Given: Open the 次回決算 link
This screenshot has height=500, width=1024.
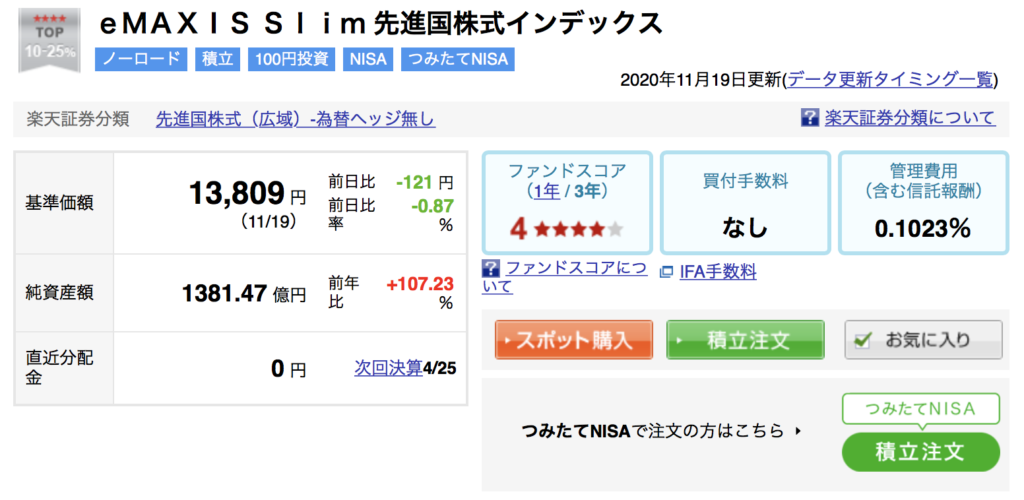Looking at the screenshot, I should tap(388, 368).
